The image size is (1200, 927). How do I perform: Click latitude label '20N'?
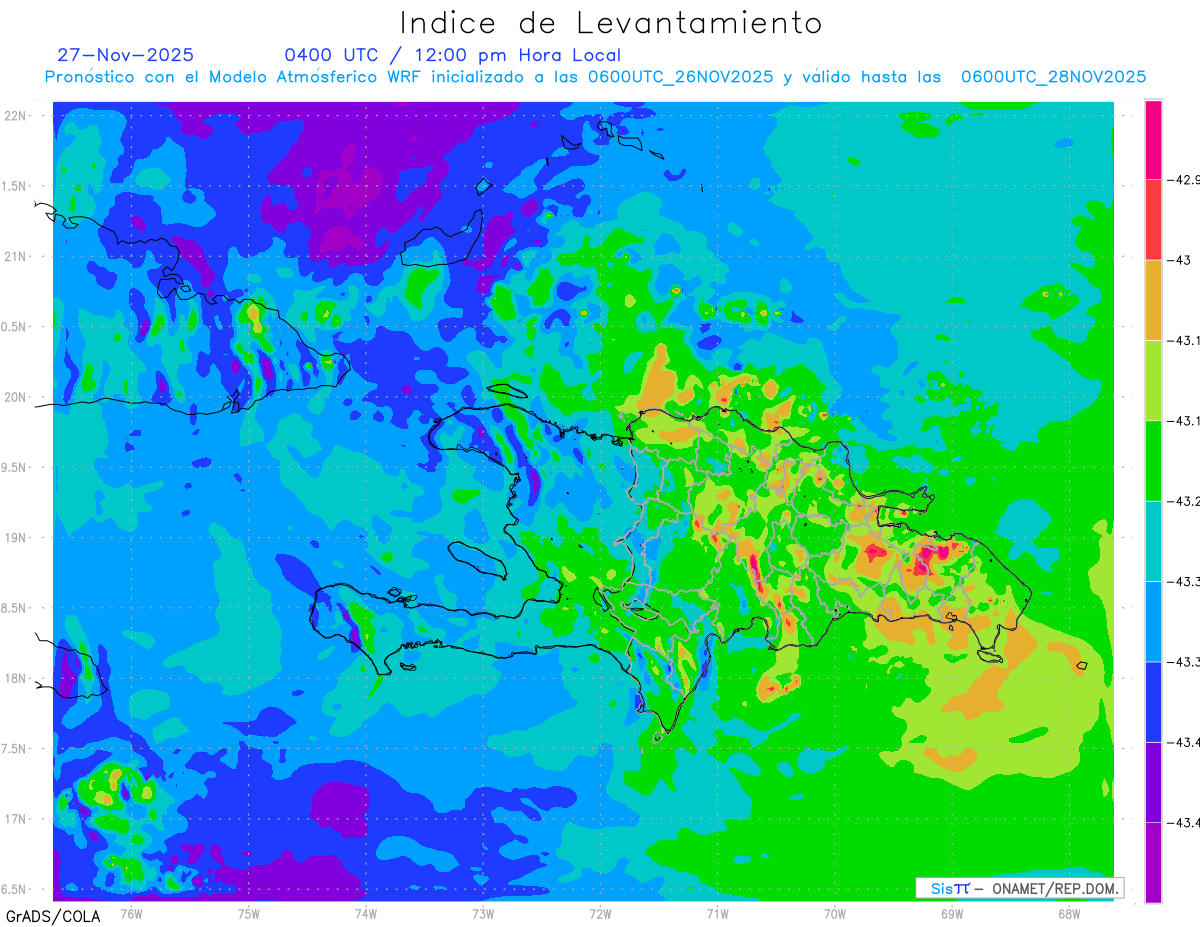[16, 397]
